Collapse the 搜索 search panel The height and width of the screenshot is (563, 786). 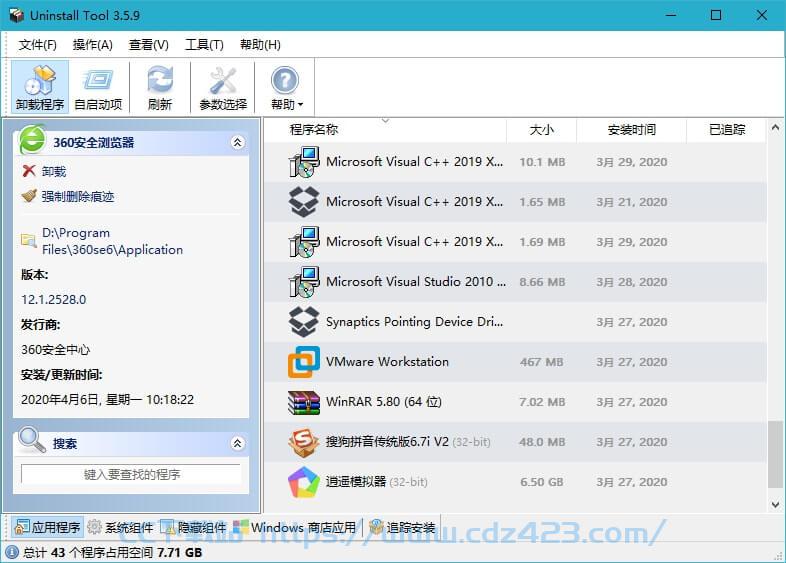pos(238,443)
